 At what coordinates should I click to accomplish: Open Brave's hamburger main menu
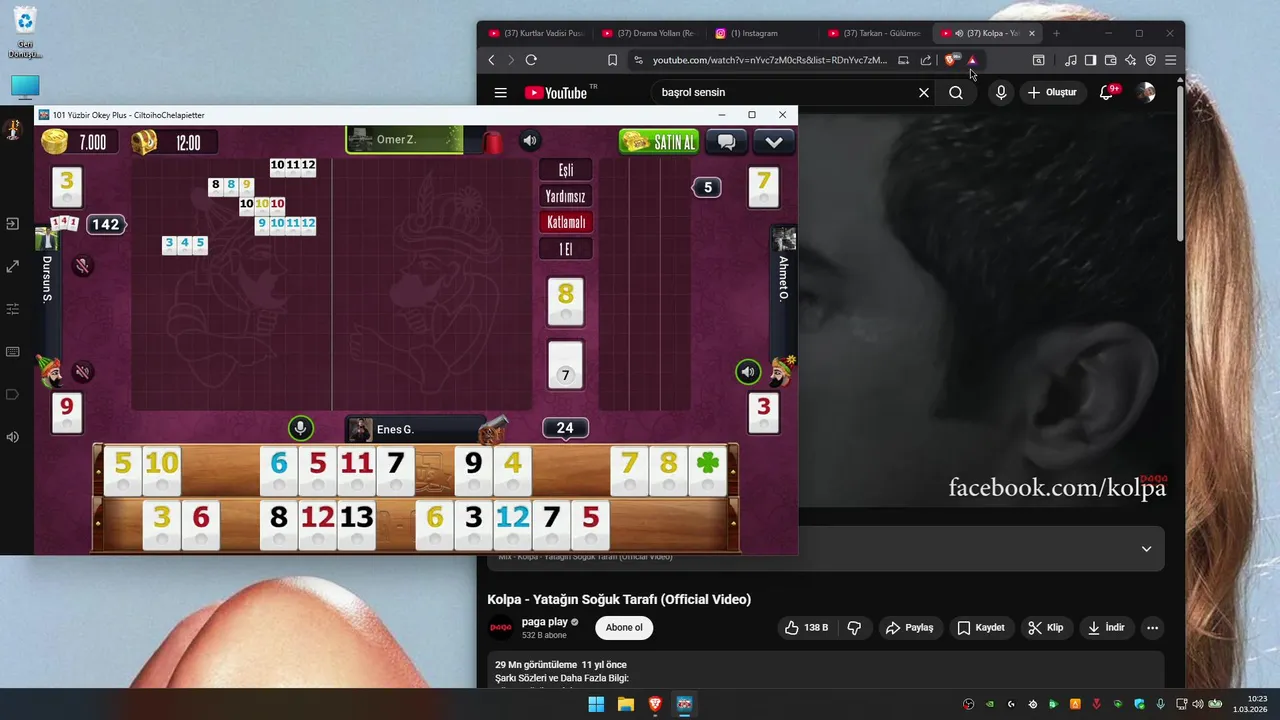[x=1170, y=60]
